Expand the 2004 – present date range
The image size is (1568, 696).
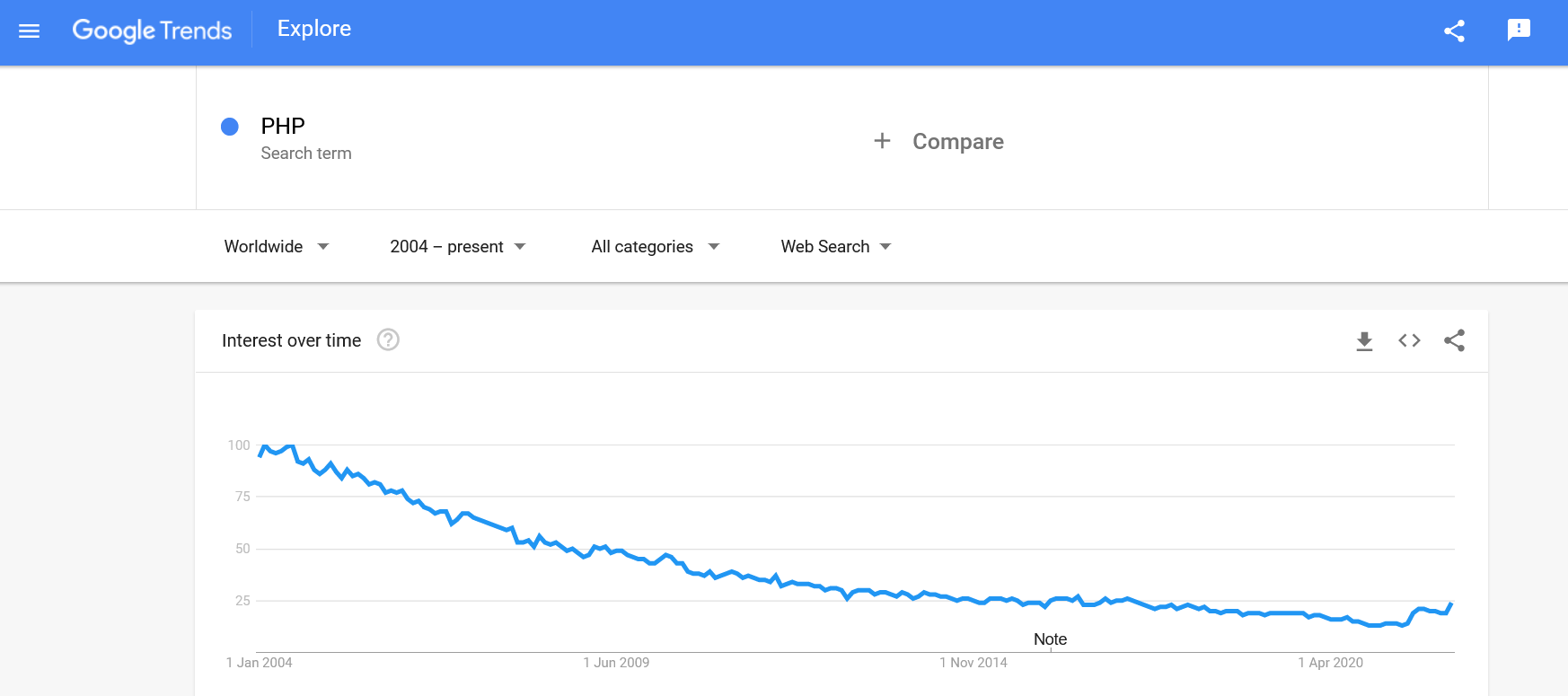(x=458, y=247)
